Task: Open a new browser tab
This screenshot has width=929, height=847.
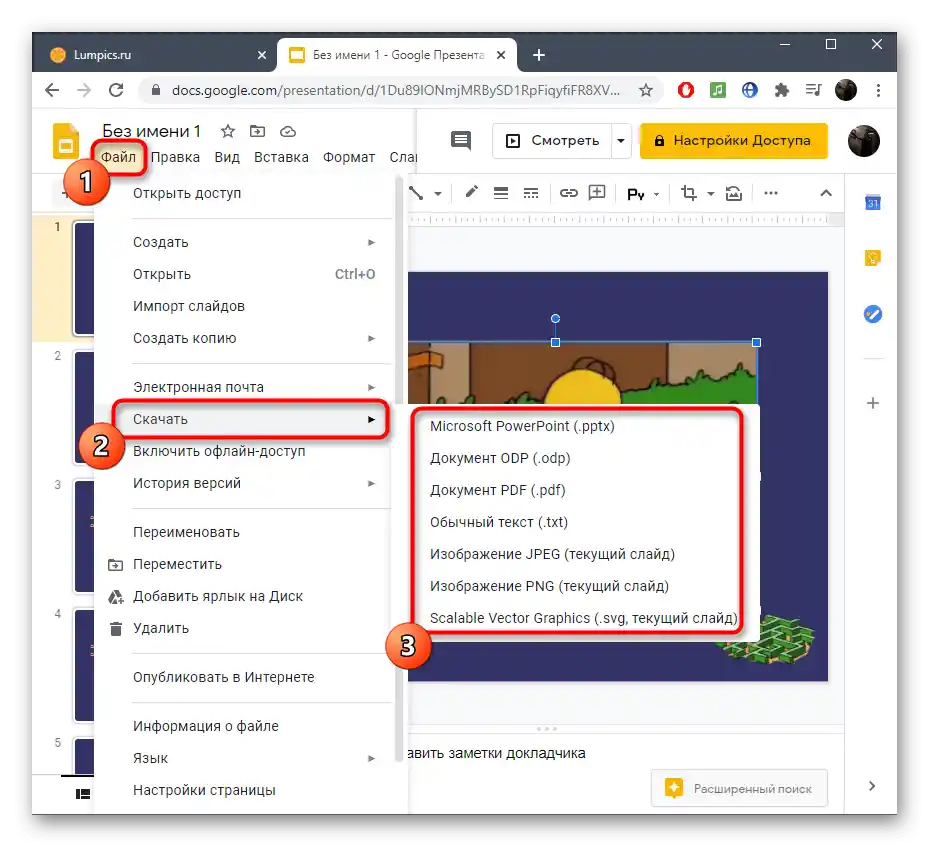Action: [539, 55]
